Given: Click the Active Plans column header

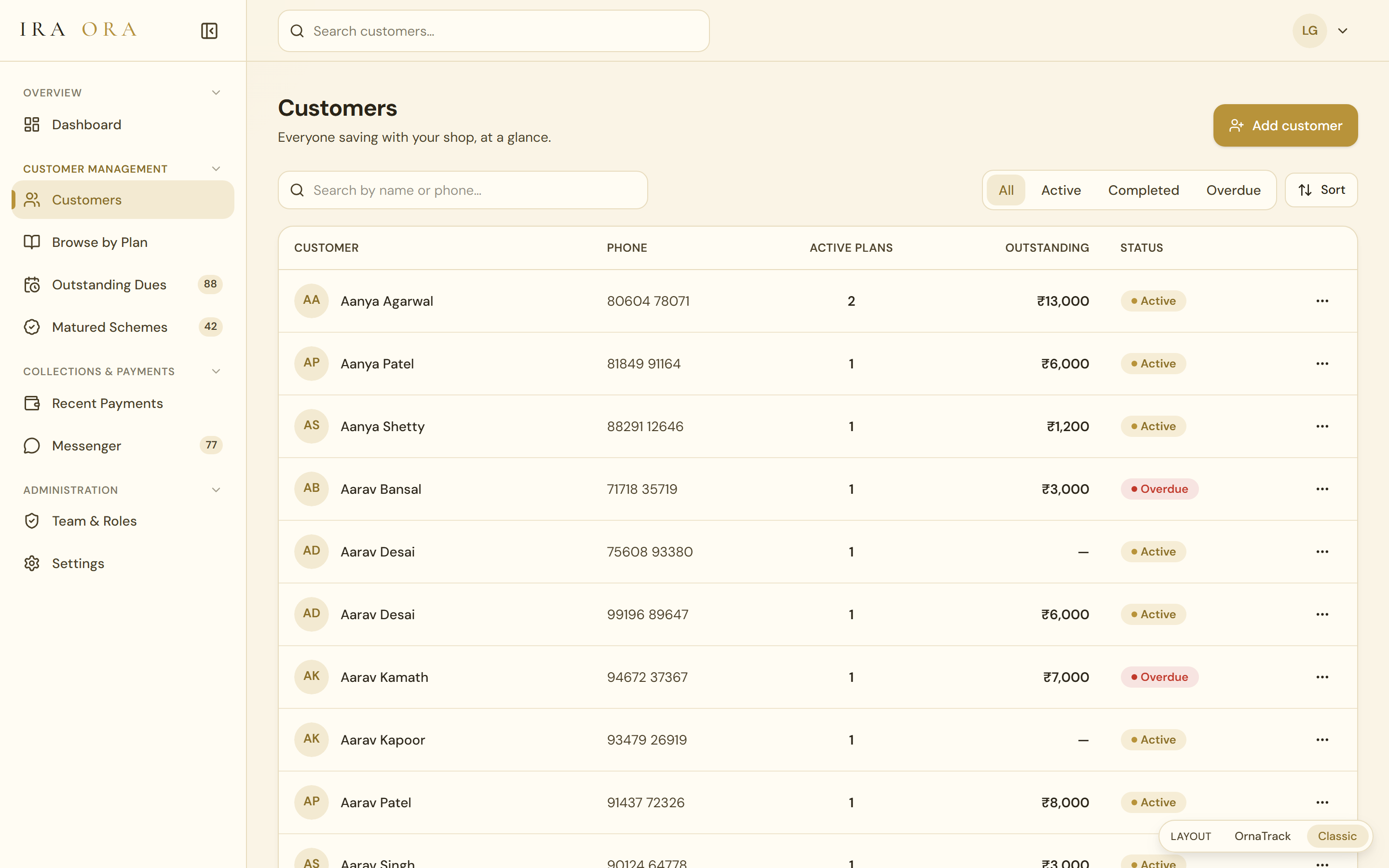Looking at the screenshot, I should pos(851,248).
